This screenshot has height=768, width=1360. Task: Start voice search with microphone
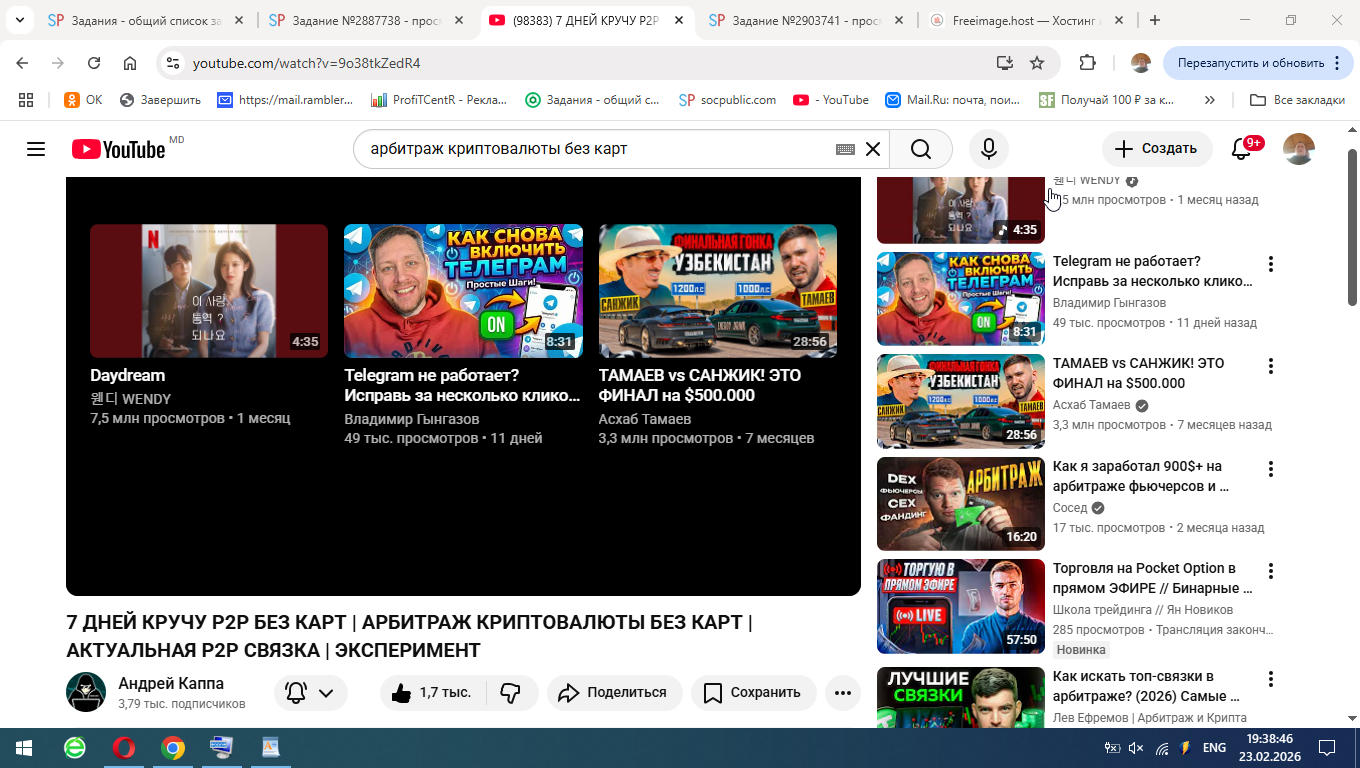(988, 149)
